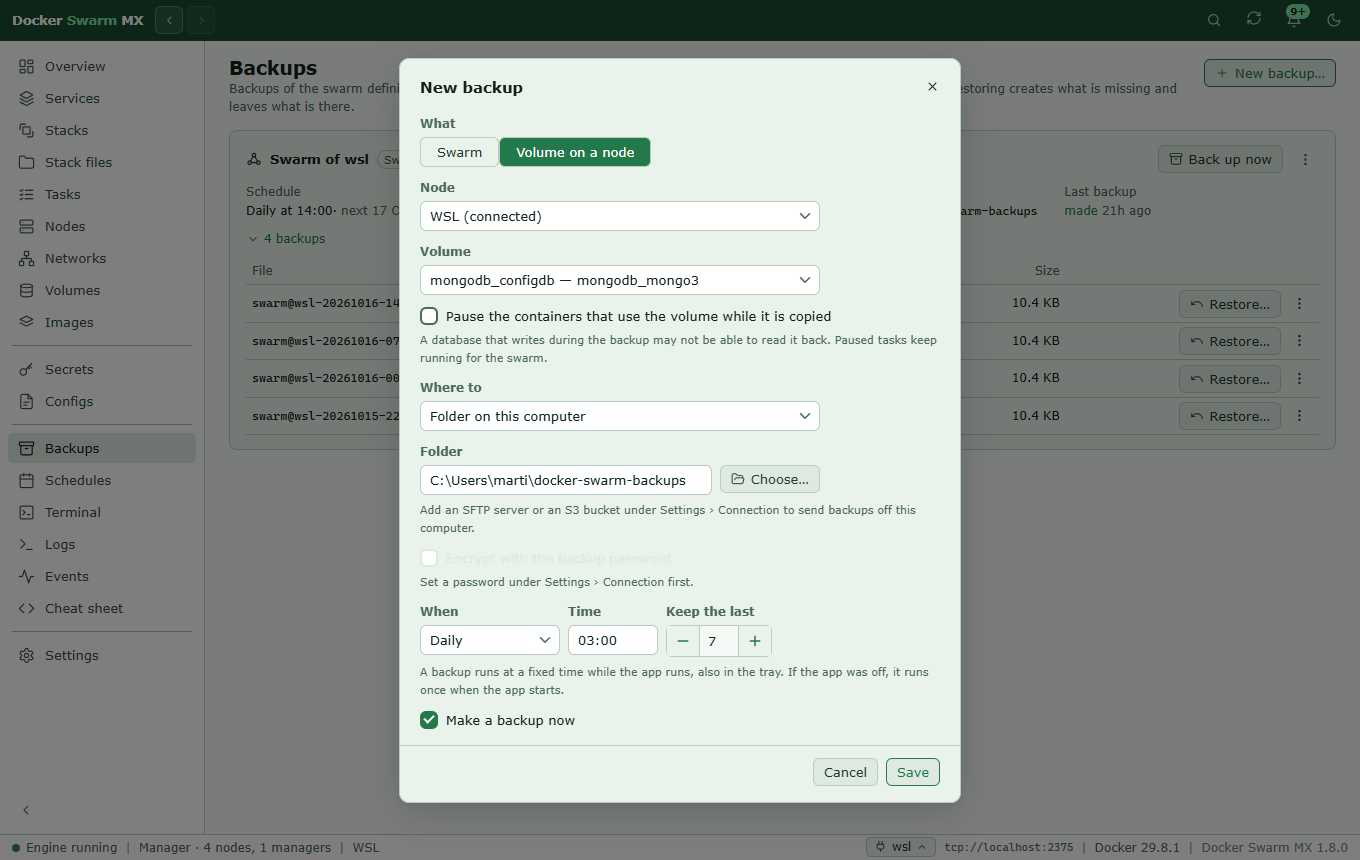Screen dimensions: 1360x860
Task: Open Logs in the sidebar
Action: point(102,544)
